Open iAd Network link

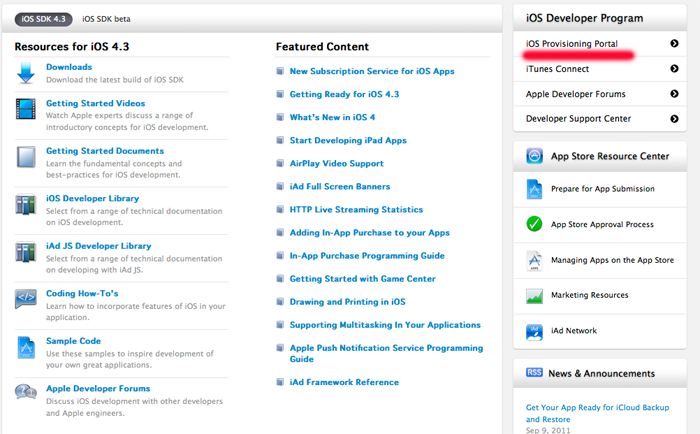click(574, 331)
